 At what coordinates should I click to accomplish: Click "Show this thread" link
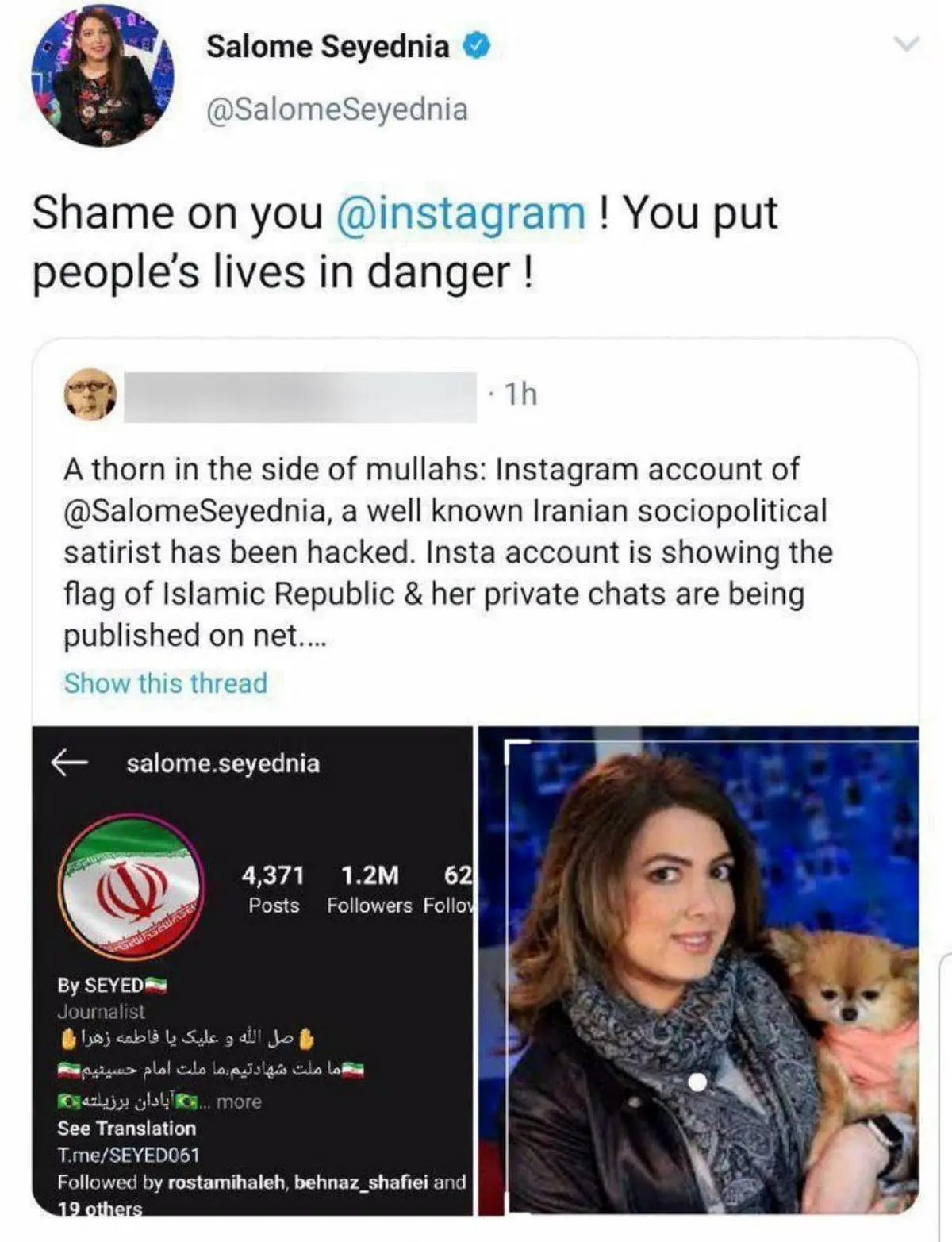[166, 683]
